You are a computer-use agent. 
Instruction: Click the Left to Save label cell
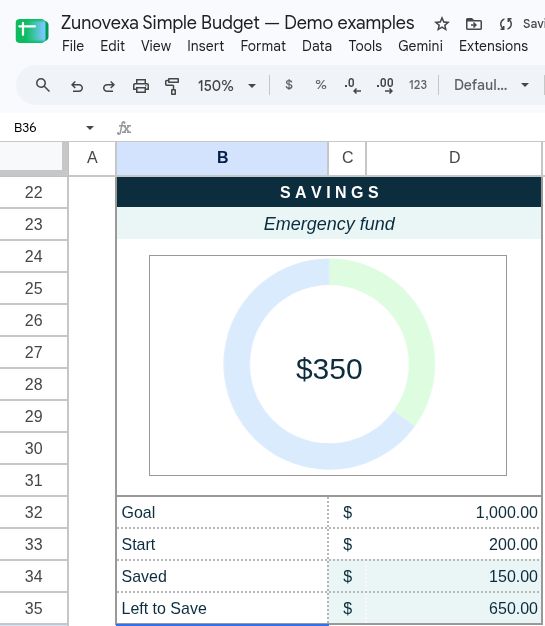point(222,608)
